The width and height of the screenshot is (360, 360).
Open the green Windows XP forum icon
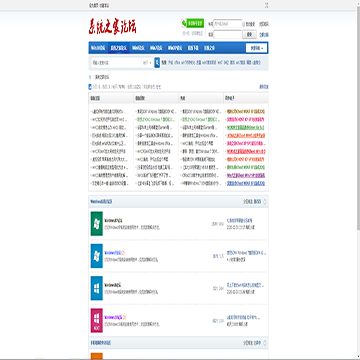click(97, 224)
